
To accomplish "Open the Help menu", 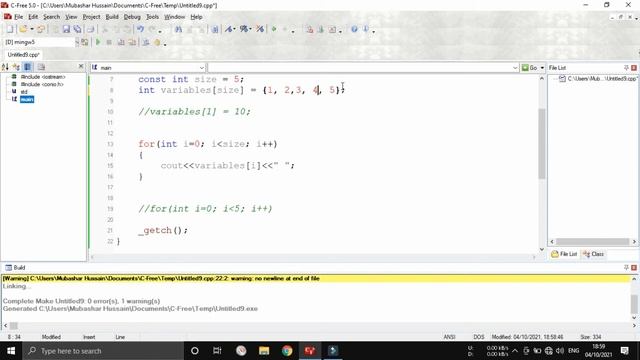I will [196, 17].
